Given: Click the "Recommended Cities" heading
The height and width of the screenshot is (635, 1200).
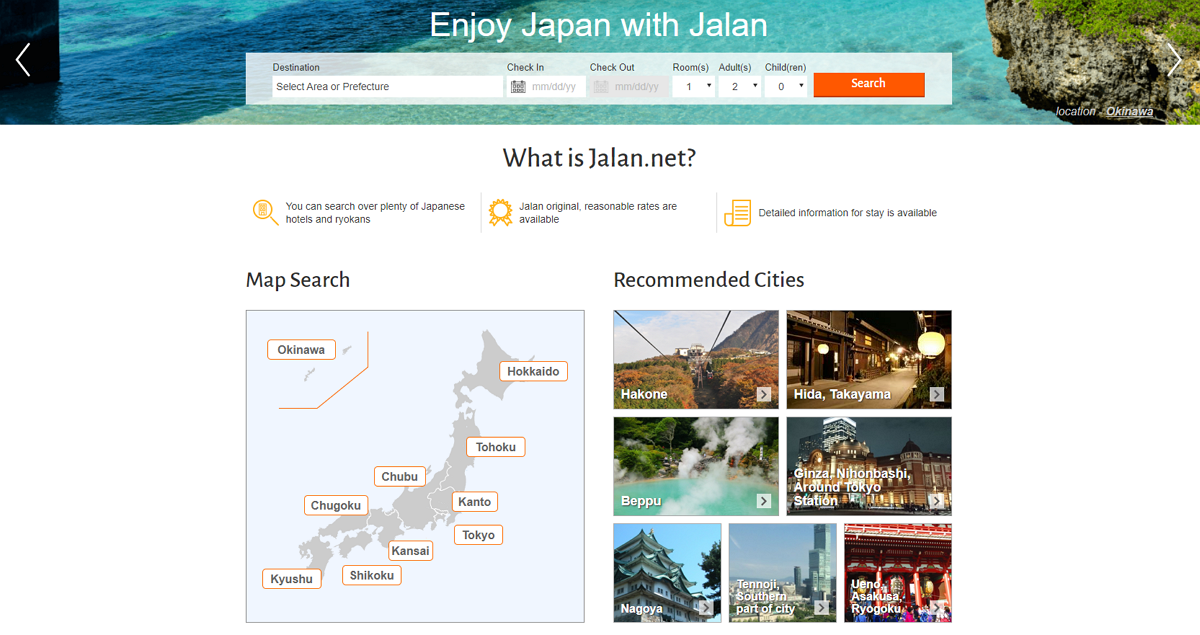Looking at the screenshot, I should [x=709, y=280].
